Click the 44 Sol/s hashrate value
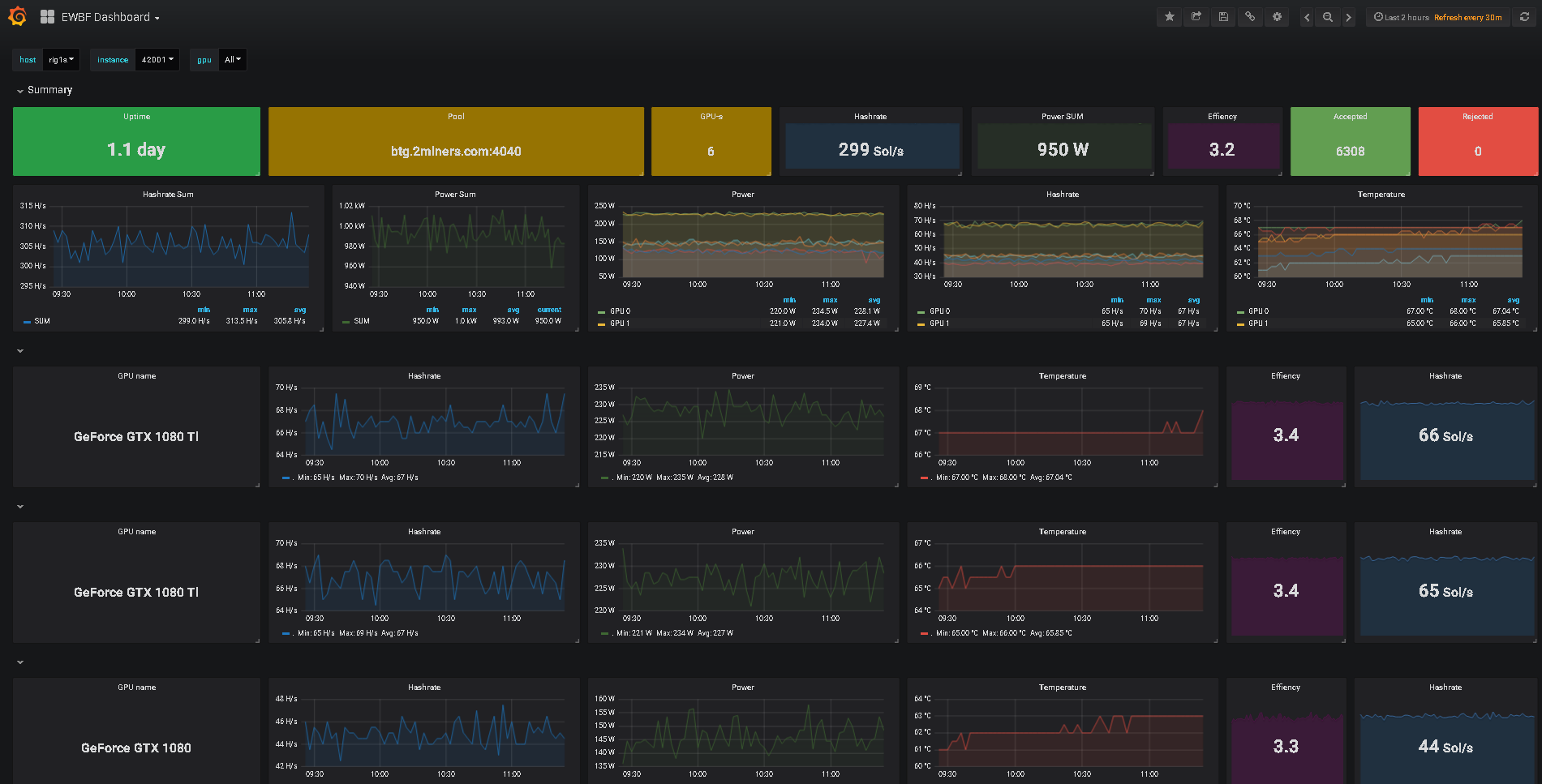The height and width of the screenshot is (784, 1542). click(1445, 746)
